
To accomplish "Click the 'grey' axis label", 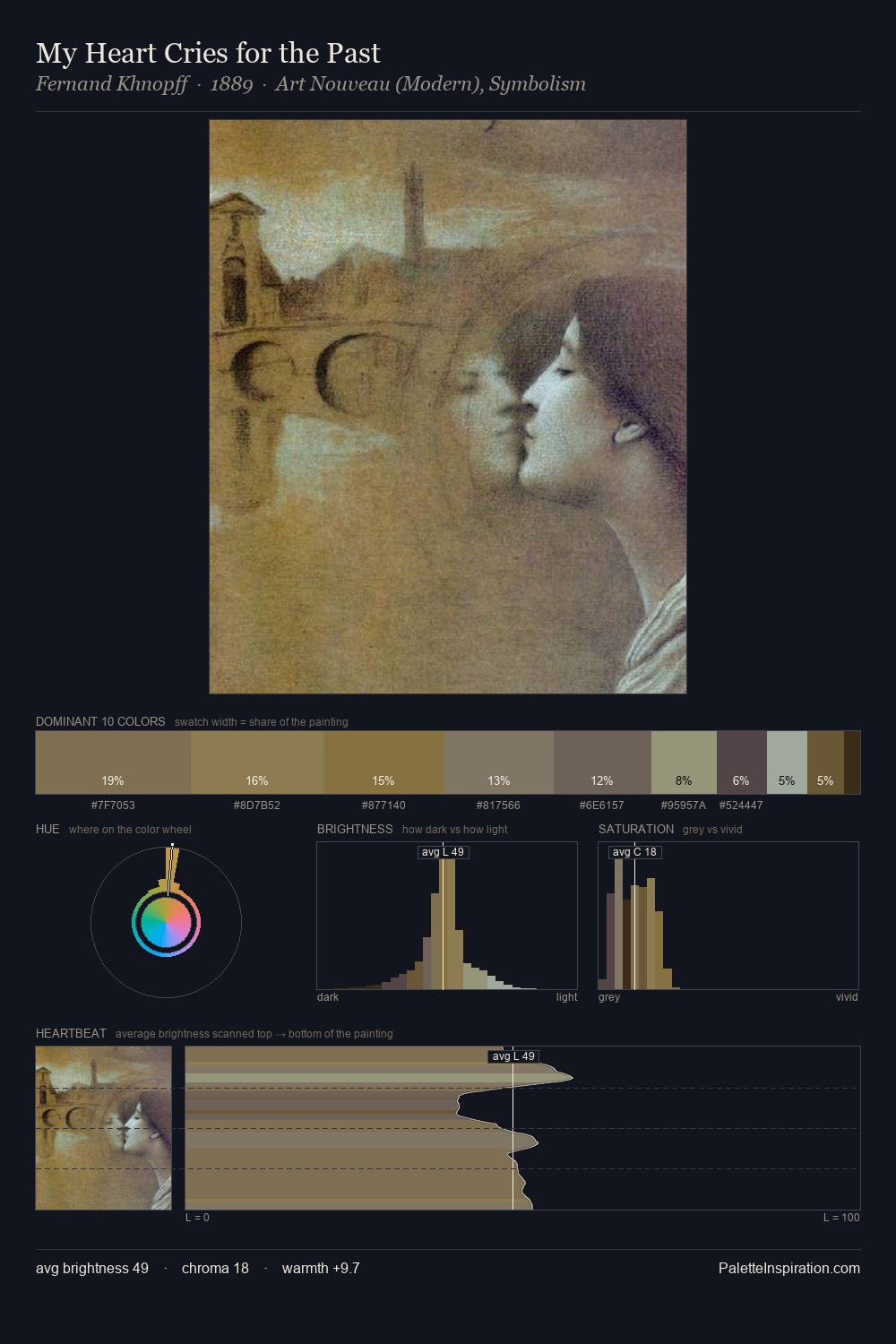I will pyautogui.click(x=609, y=997).
